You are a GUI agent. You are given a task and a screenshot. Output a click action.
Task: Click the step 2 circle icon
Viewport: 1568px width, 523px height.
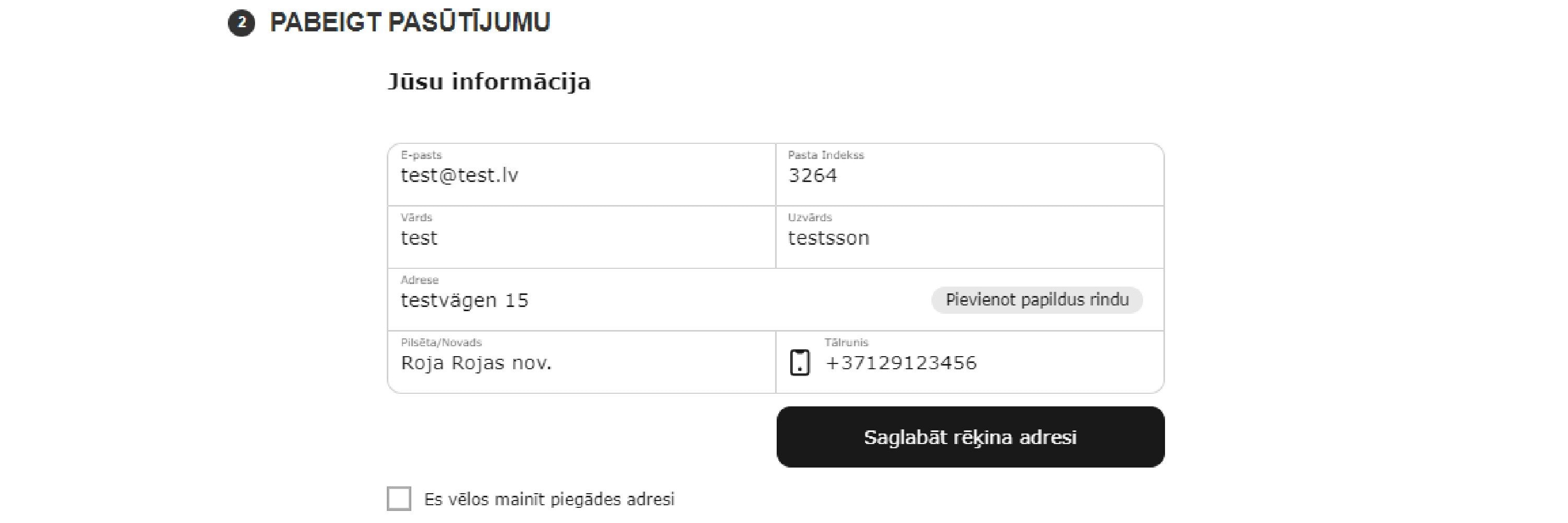(241, 24)
